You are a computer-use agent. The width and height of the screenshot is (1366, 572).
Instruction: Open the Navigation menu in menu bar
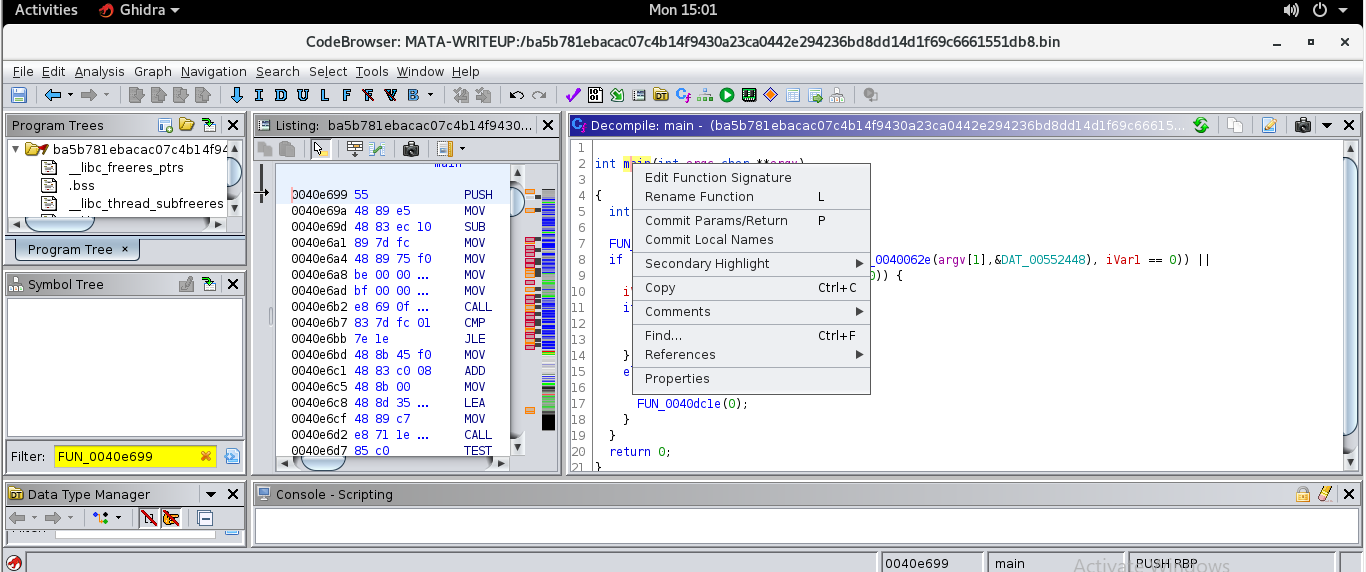214,72
